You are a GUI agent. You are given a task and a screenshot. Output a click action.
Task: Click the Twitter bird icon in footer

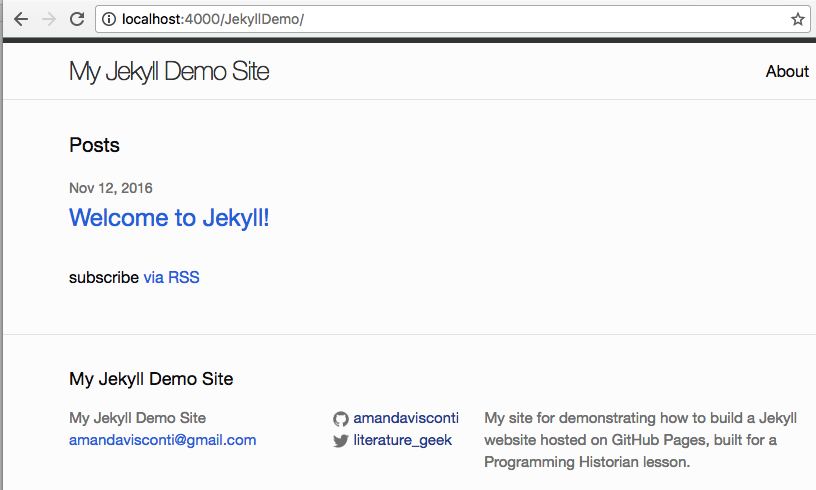(340, 441)
